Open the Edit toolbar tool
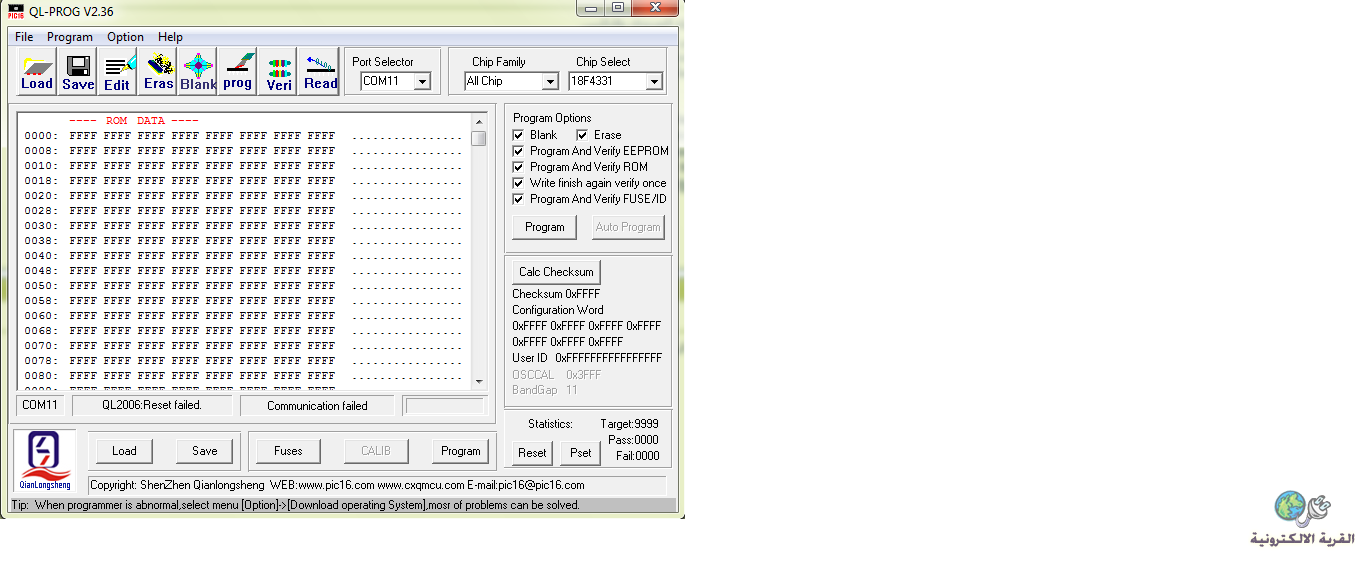 [118, 72]
